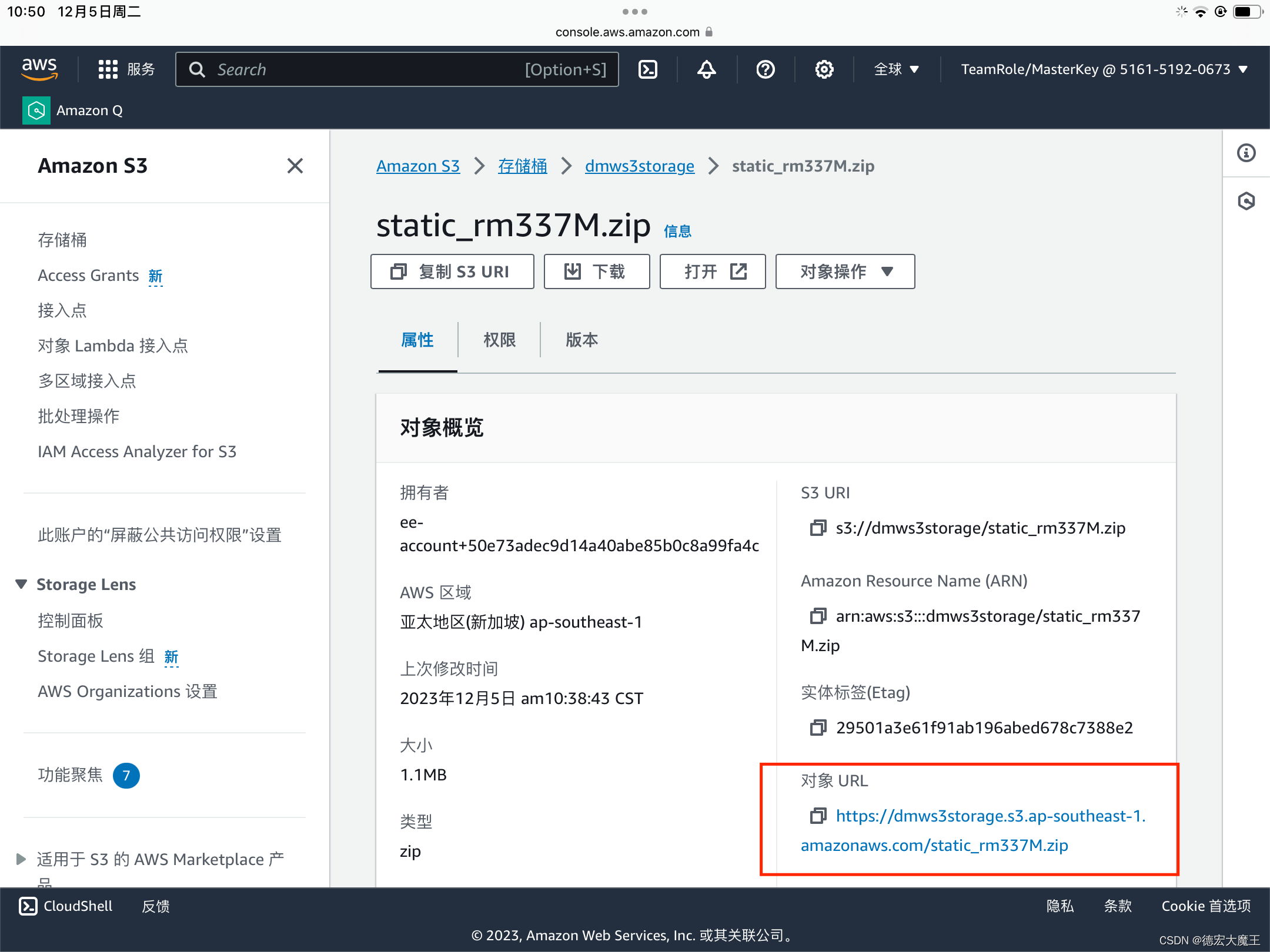This screenshot has height=952, width=1270.
Task: Open IAM Access Analyzer for S3
Action: [137, 451]
